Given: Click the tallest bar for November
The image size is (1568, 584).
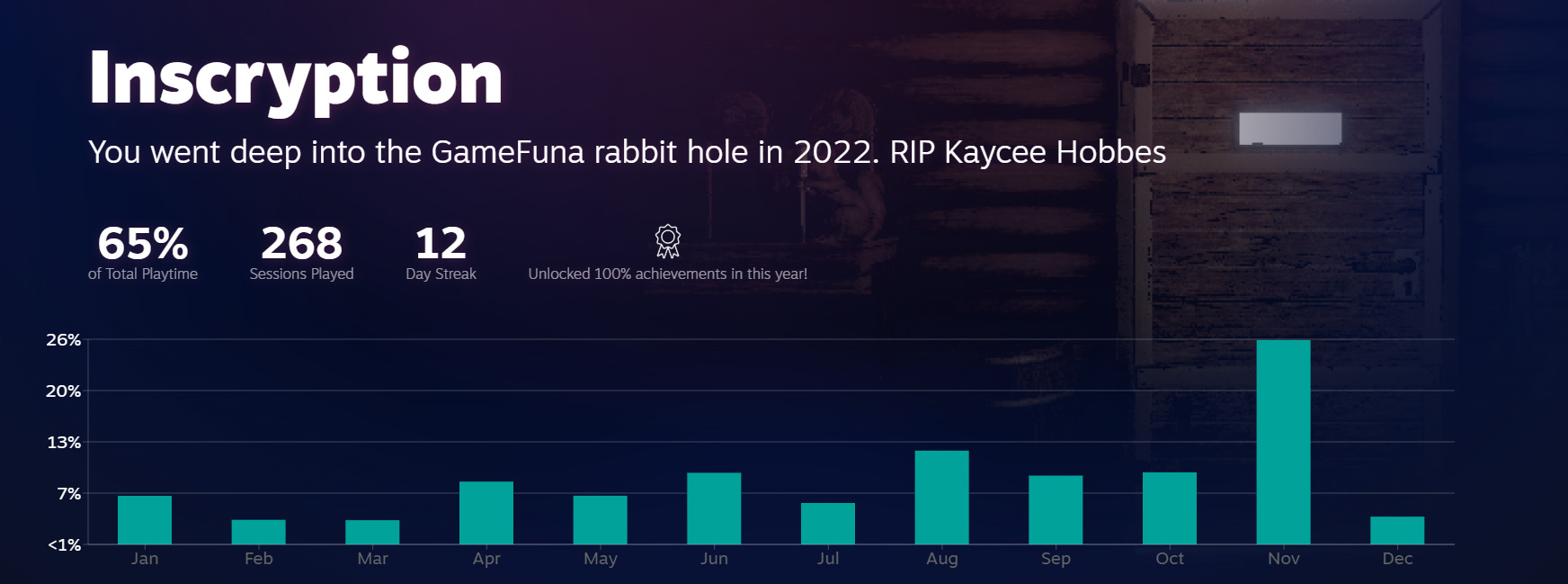Looking at the screenshot, I should (x=1283, y=442).
